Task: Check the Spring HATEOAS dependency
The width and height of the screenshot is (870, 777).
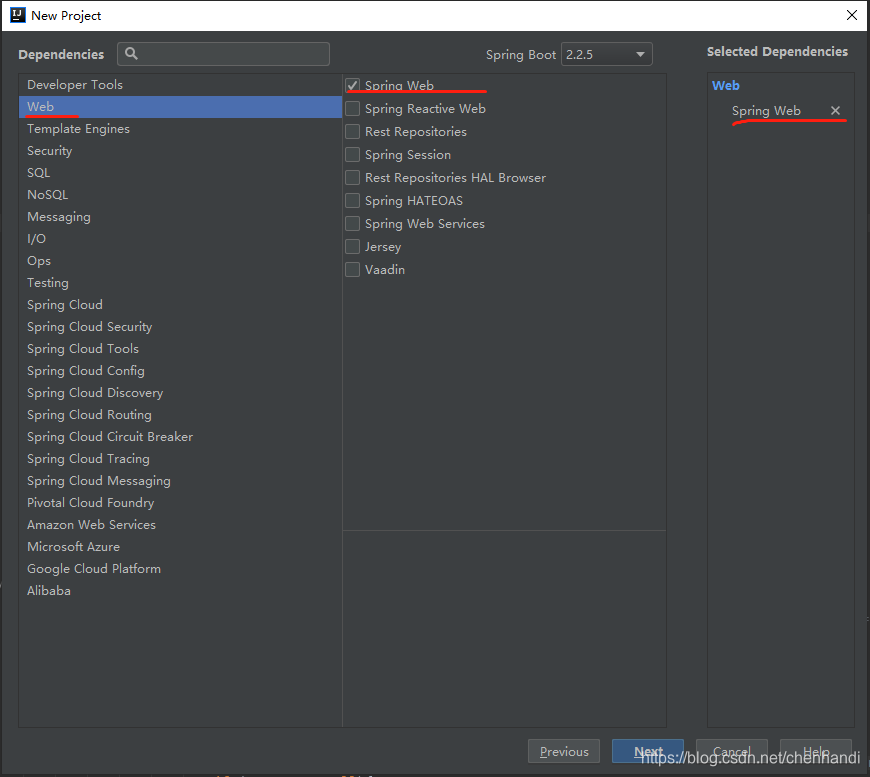Action: coord(352,200)
